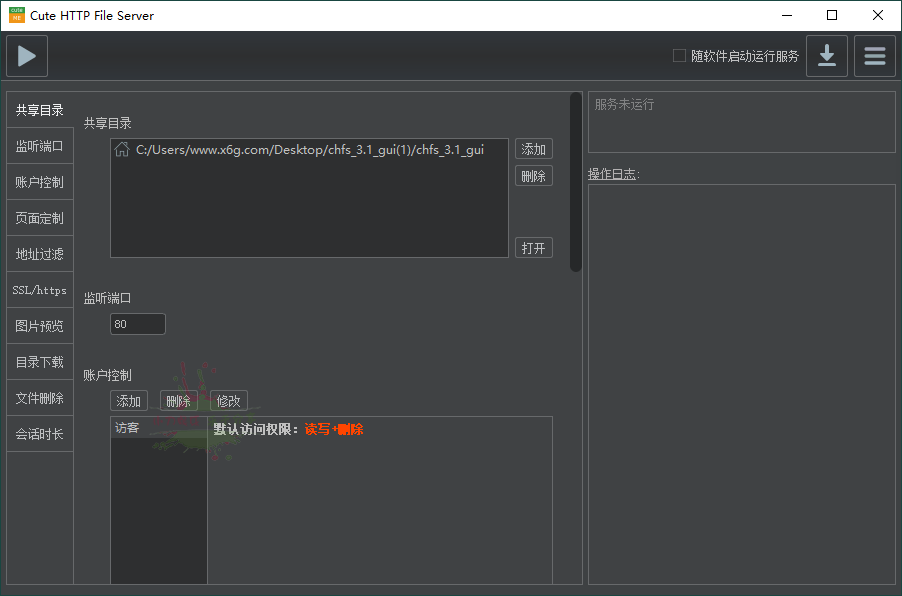The image size is (902, 596).
Task: Open the 账户控制 section in the sidebar
Action: 39,181
